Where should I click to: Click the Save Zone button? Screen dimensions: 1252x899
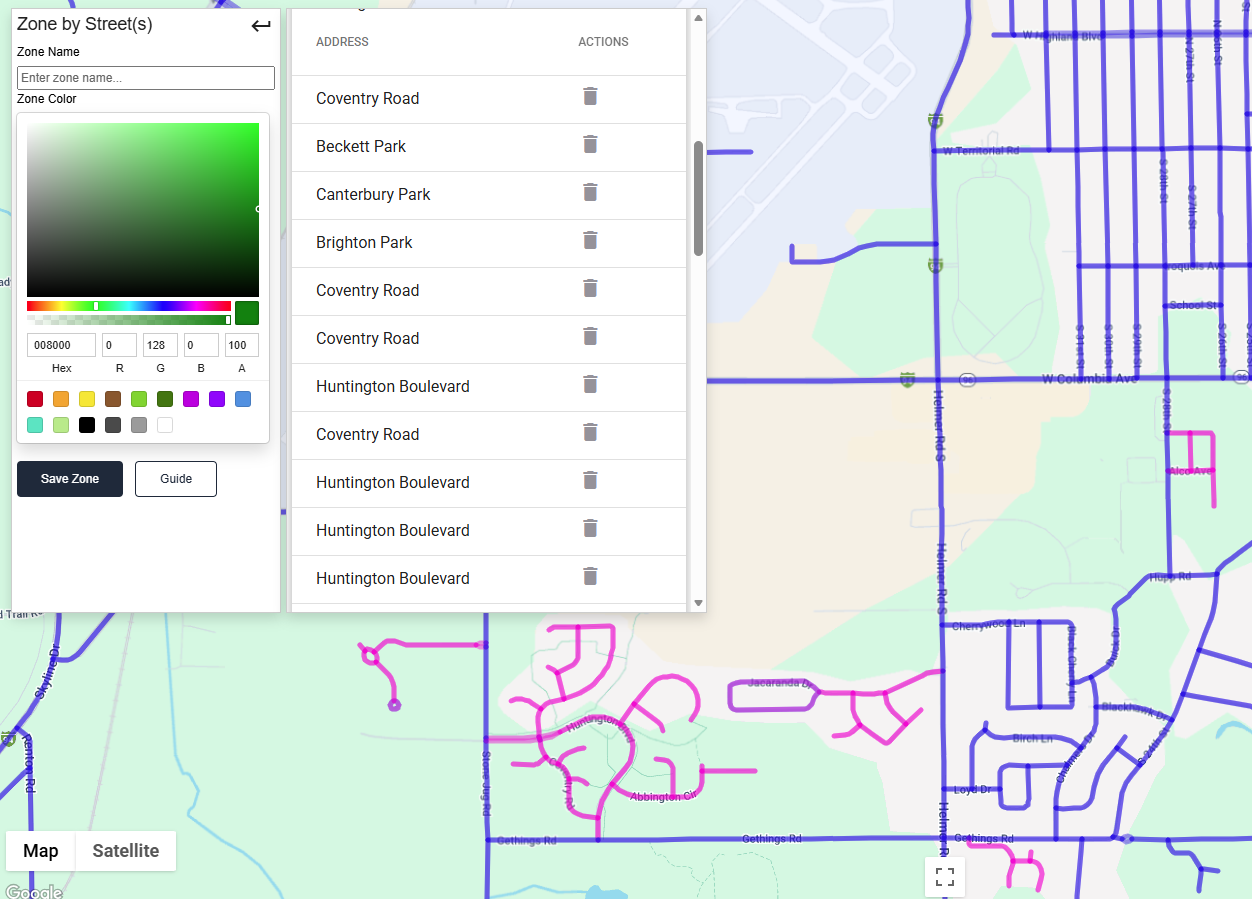point(70,479)
